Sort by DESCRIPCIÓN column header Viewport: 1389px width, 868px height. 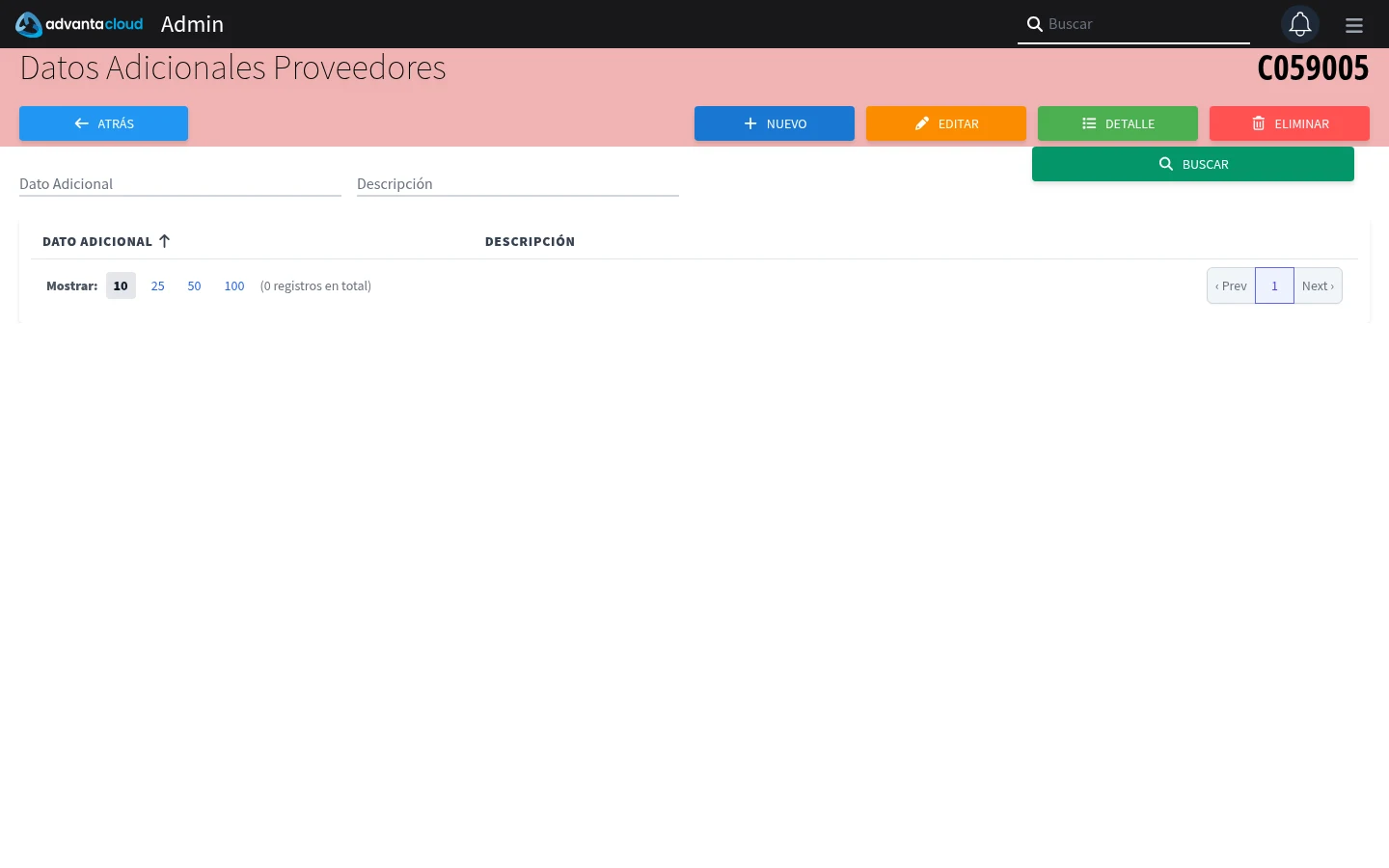[x=530, y=241]
